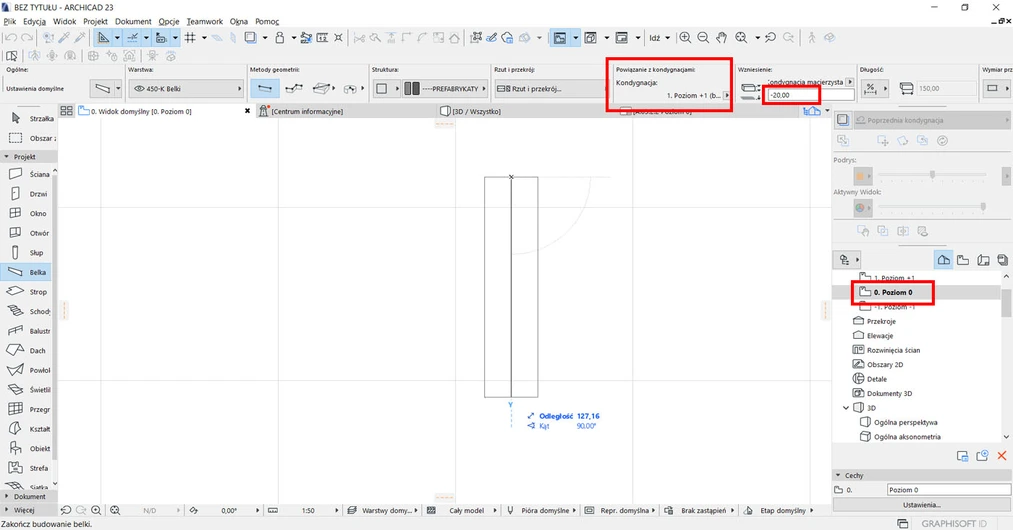Toggle the guide lines toolbar button
The width and height of the screenshot is (1013, 530).
click(103, 38)
